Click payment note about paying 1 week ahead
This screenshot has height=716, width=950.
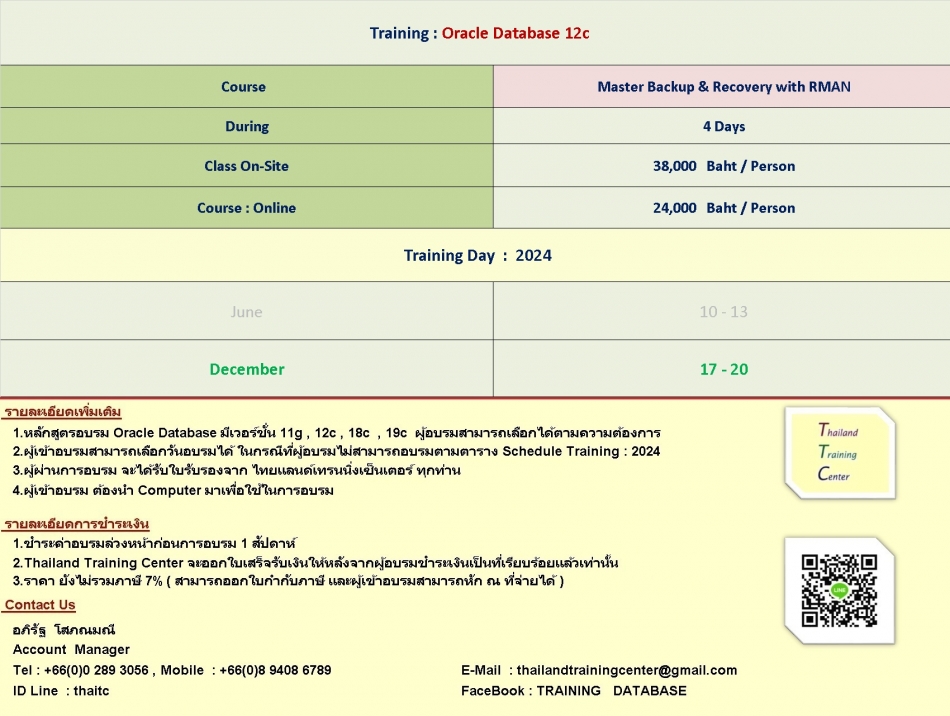154,543
